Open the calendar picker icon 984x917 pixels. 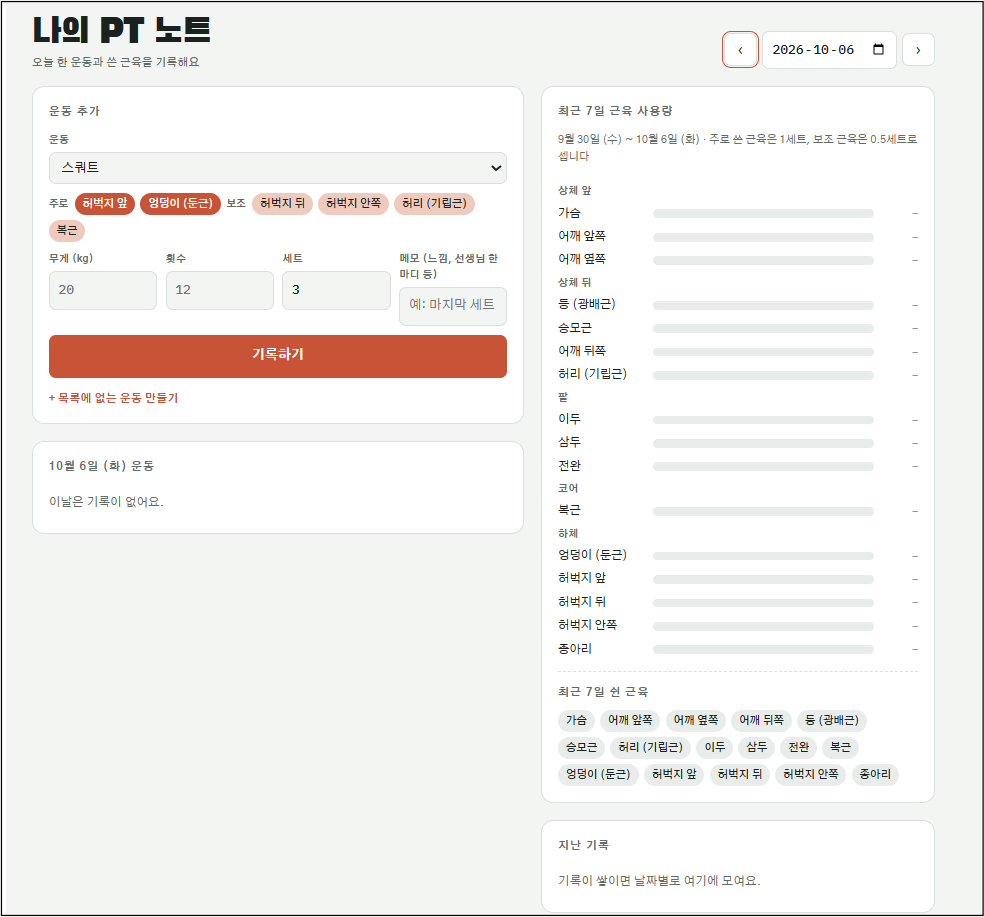tap(879, 49)
